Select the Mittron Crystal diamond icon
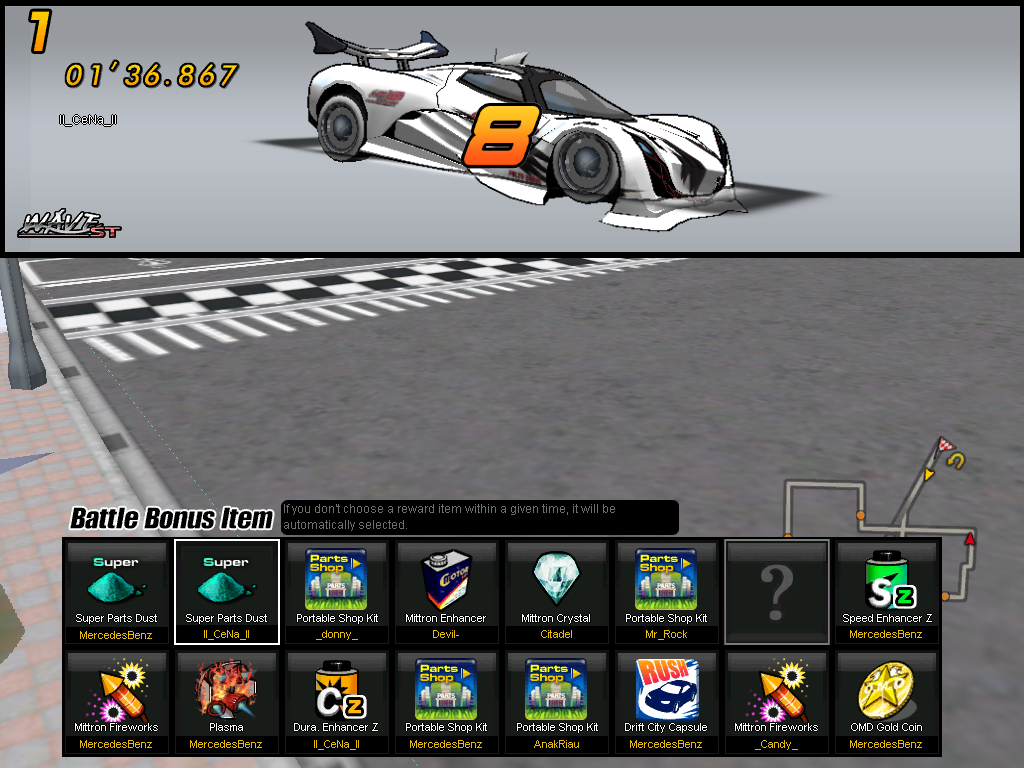 point(556,579)
